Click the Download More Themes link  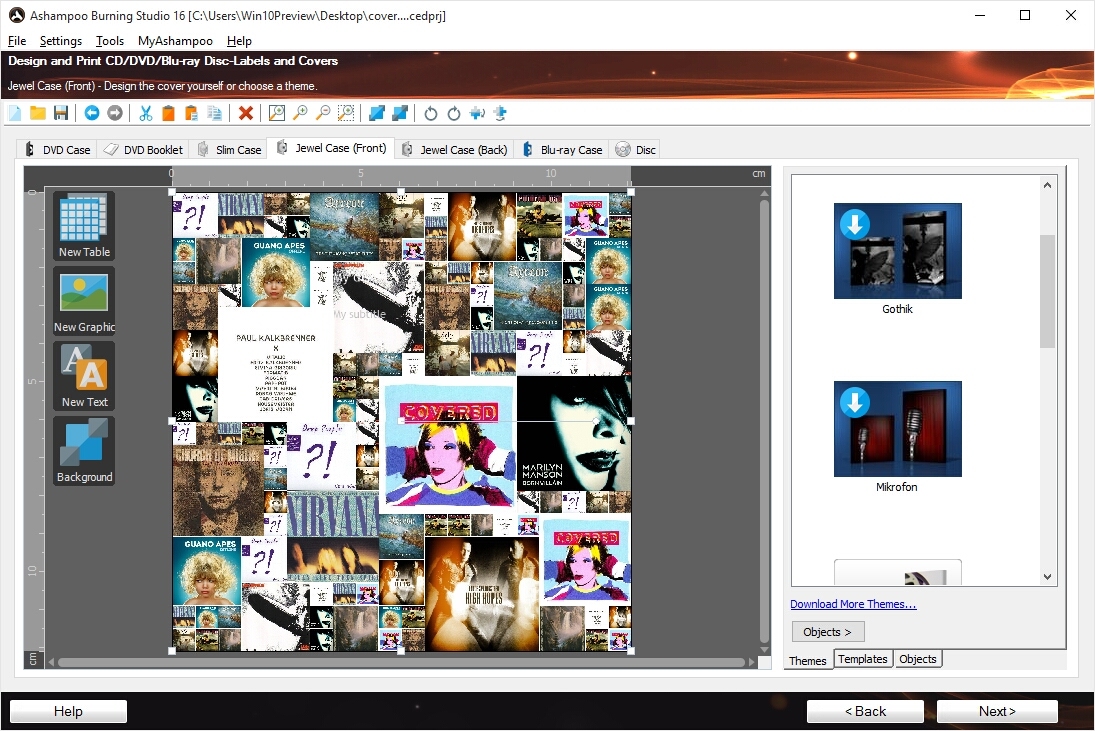853,604
